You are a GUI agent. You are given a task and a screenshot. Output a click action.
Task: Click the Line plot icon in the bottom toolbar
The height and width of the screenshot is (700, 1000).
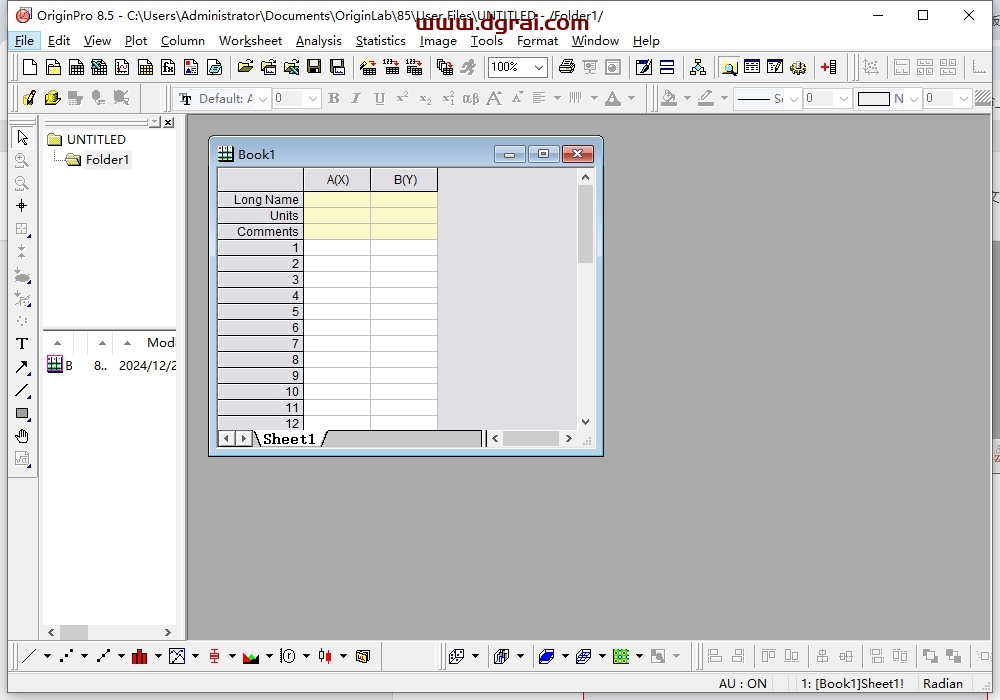click(x=29, y=656)
